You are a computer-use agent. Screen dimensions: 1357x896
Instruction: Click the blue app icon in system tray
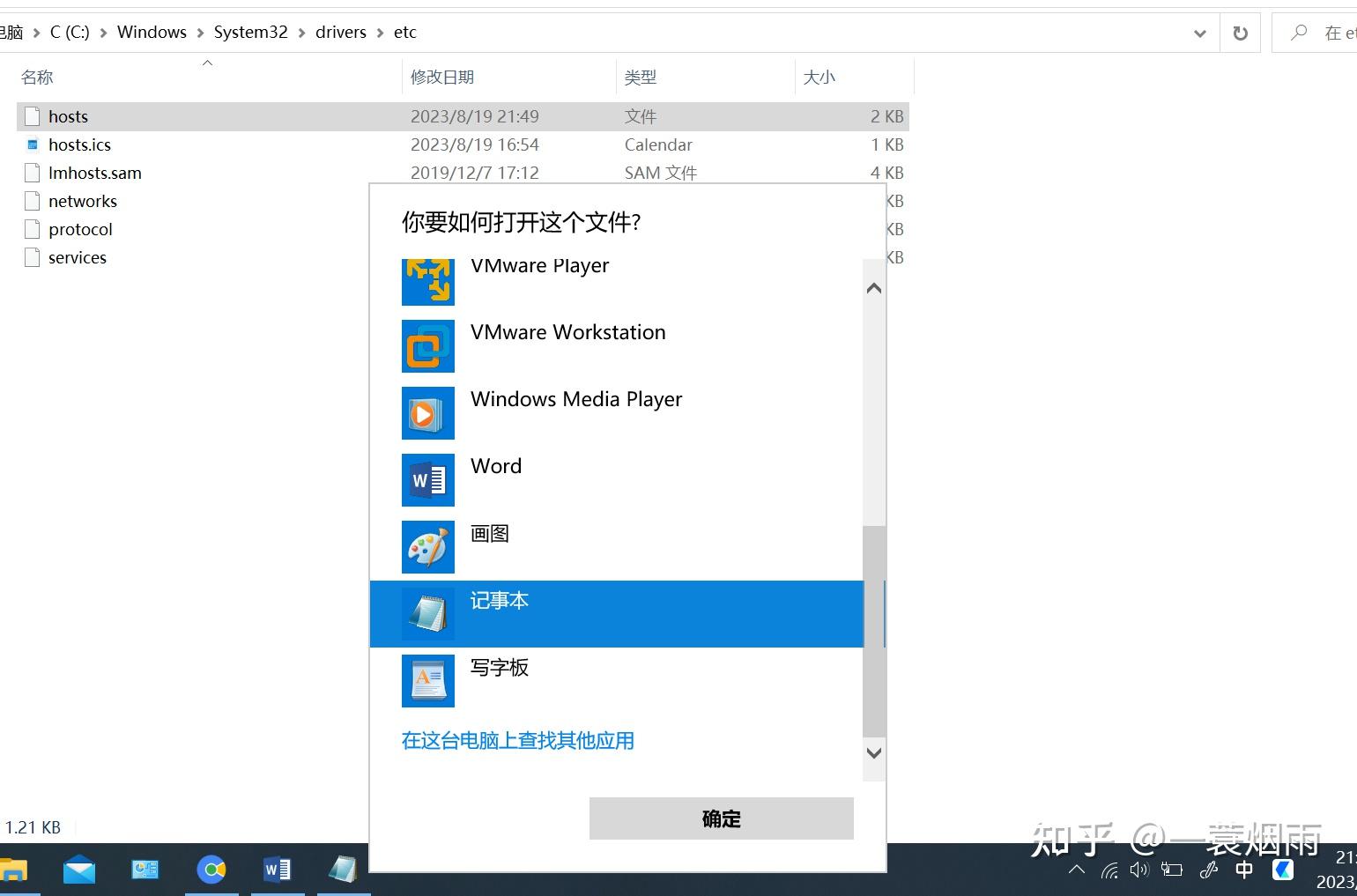[1283, 870]
